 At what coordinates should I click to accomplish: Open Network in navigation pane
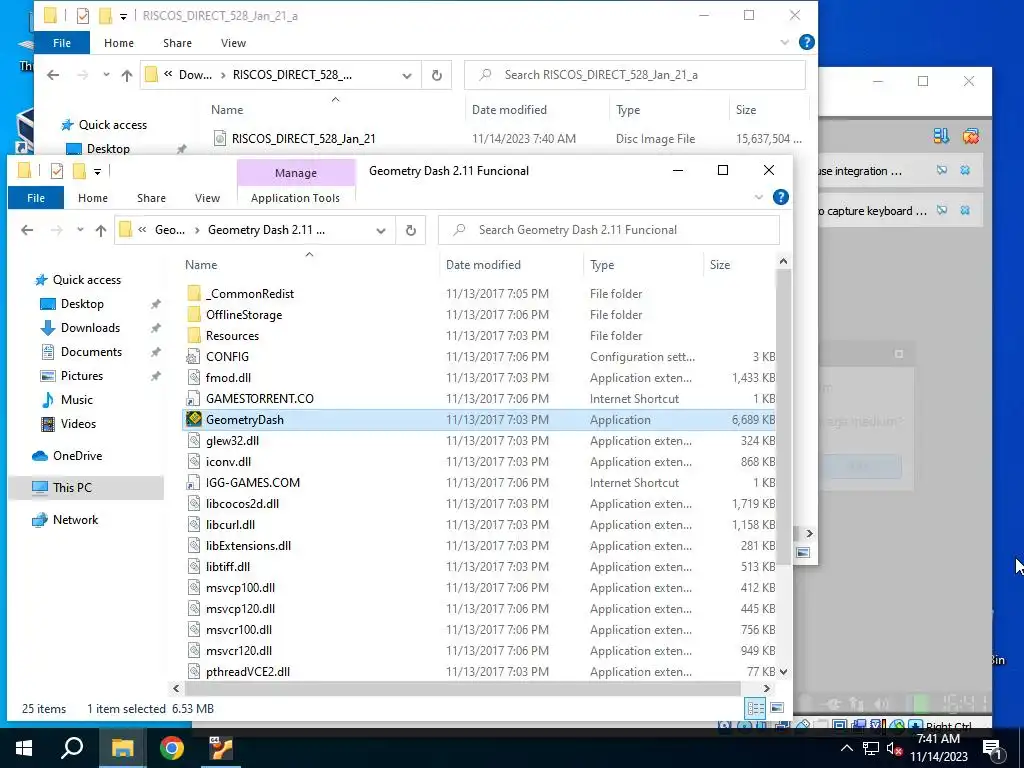tap(75, 520)
